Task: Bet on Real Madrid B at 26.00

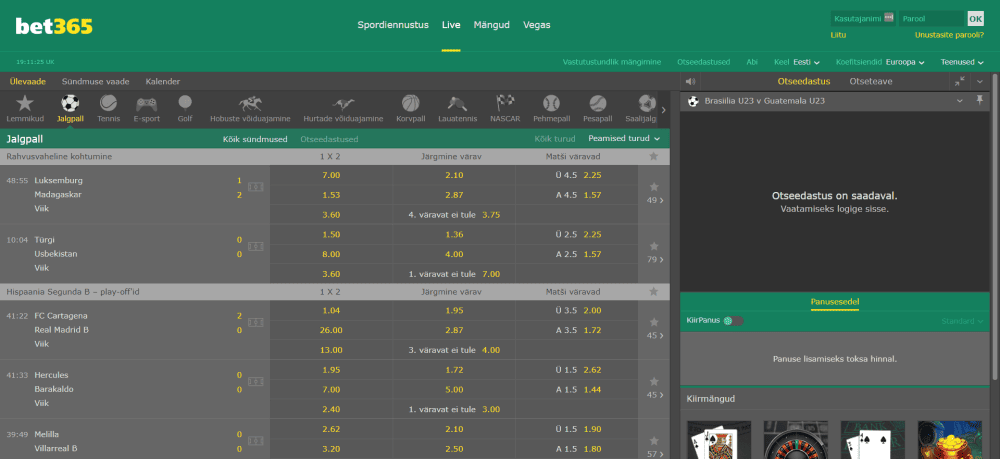Action: coord(331,330)
